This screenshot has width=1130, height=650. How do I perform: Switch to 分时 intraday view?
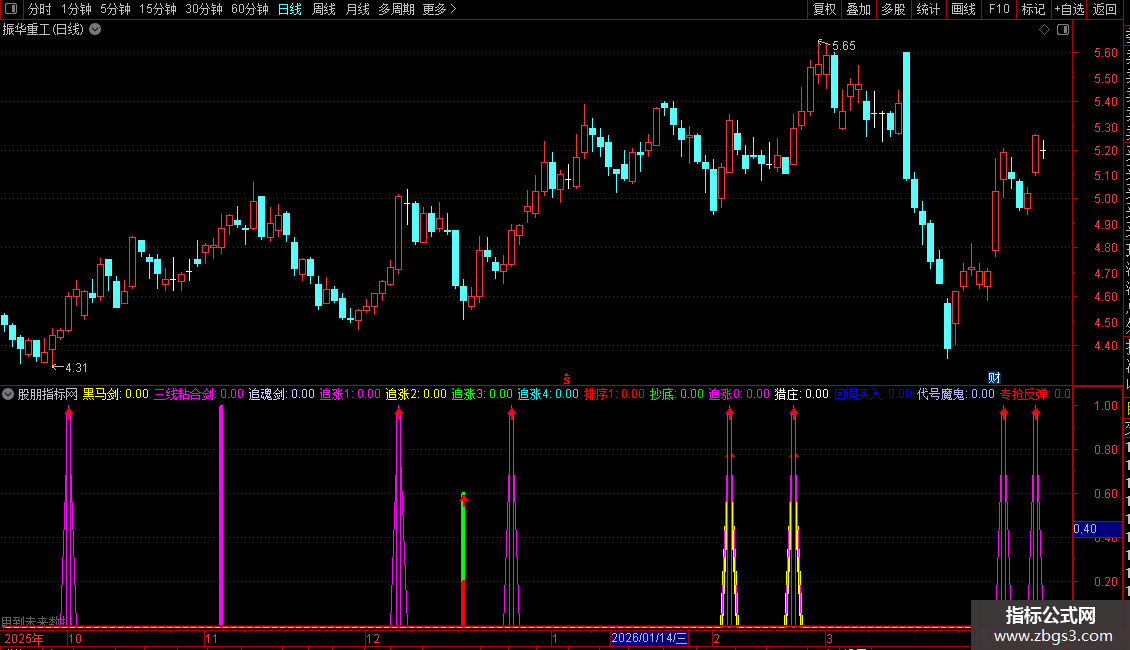(x=40, y=9)
